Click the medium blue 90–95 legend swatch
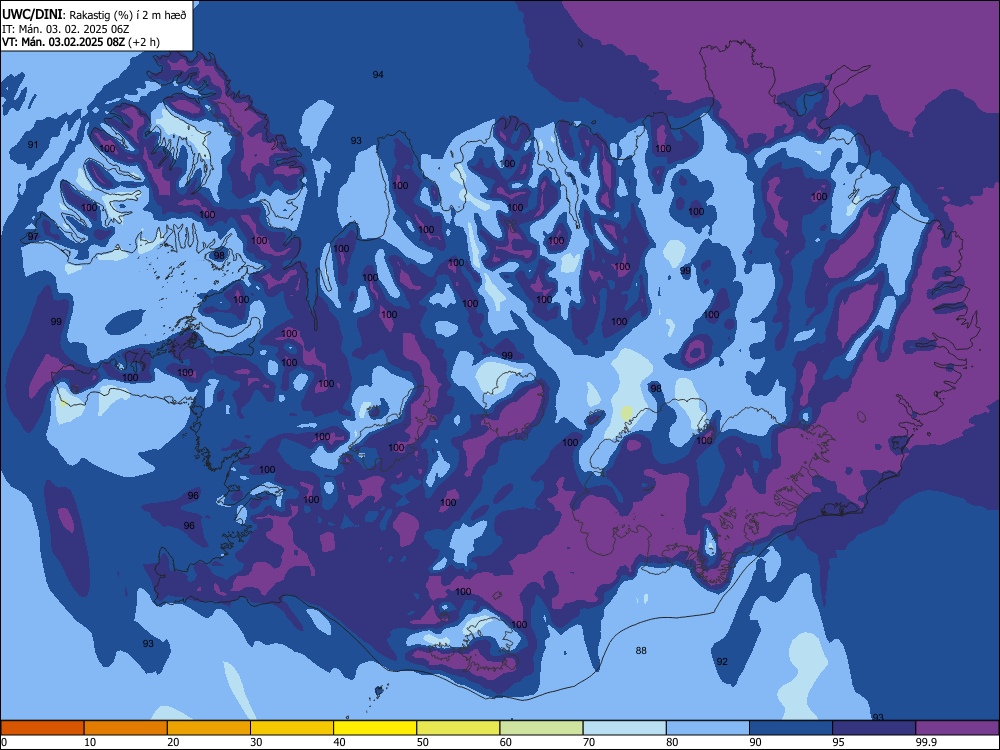This screenshot has height=750, width=1000. [x=791, y=728]
